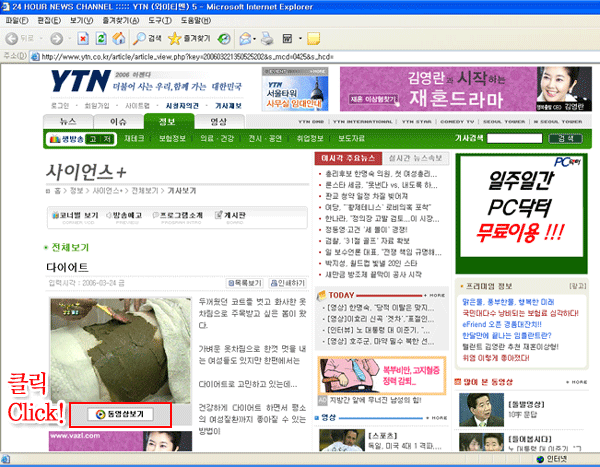This screenshot has width=600, height=467.
Task: Click the Mail envelope toolbar icon
Action: [245, 38]
